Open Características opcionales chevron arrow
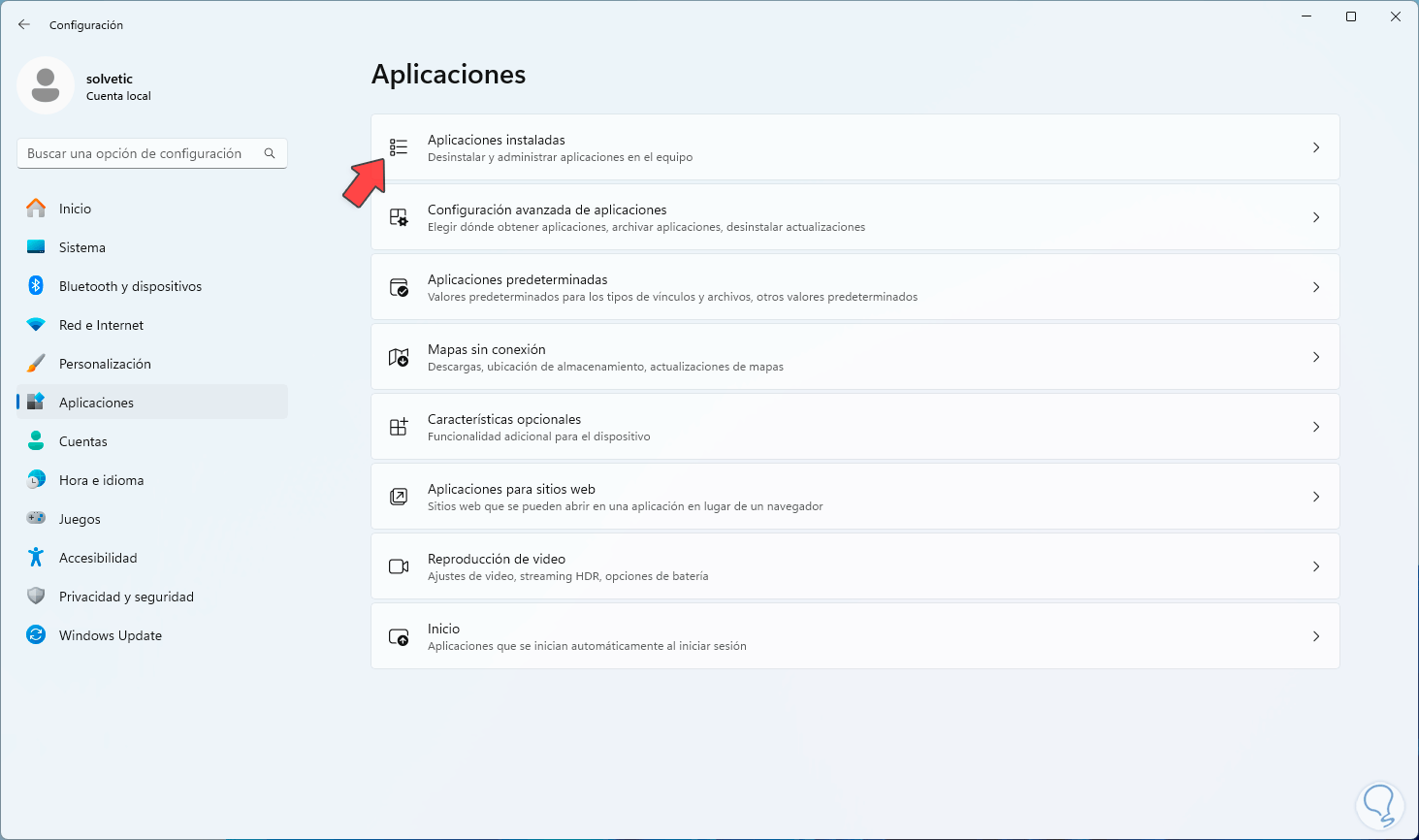The height and width of the screenshot is (840, 1419). point(1315,427)
